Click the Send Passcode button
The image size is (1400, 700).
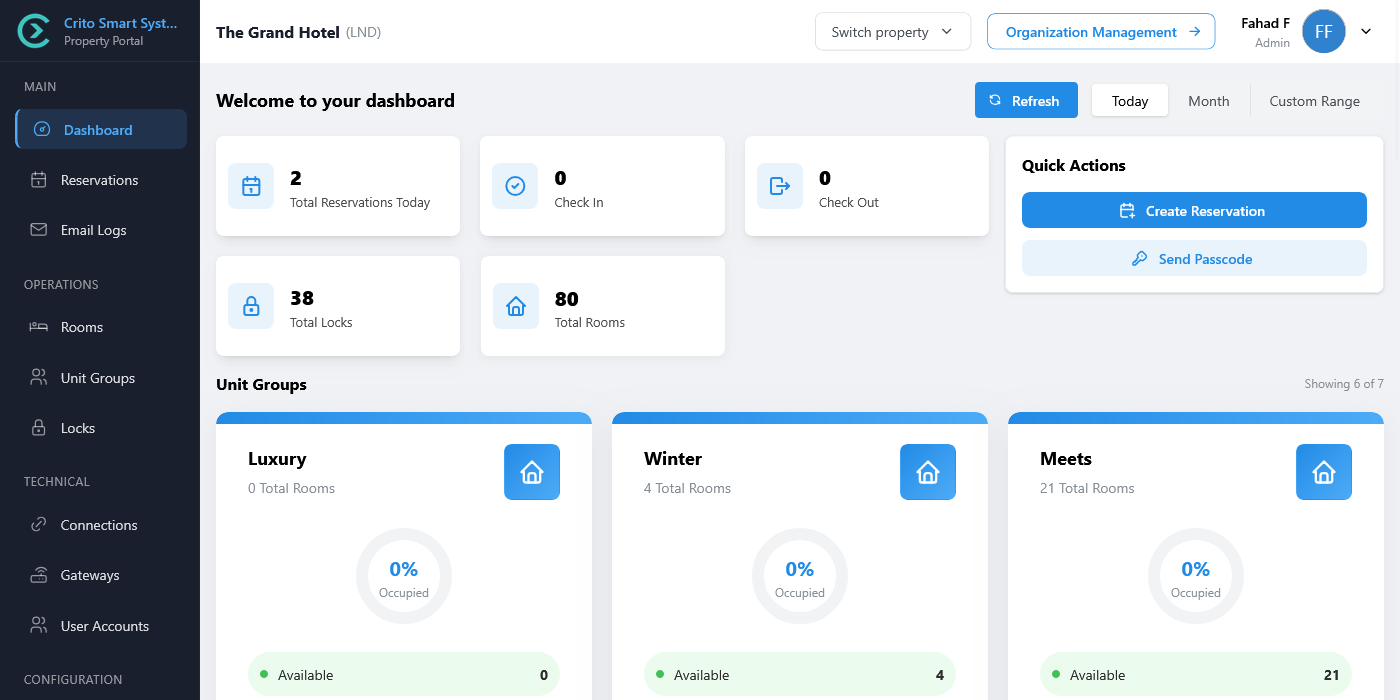point(1194,259)
